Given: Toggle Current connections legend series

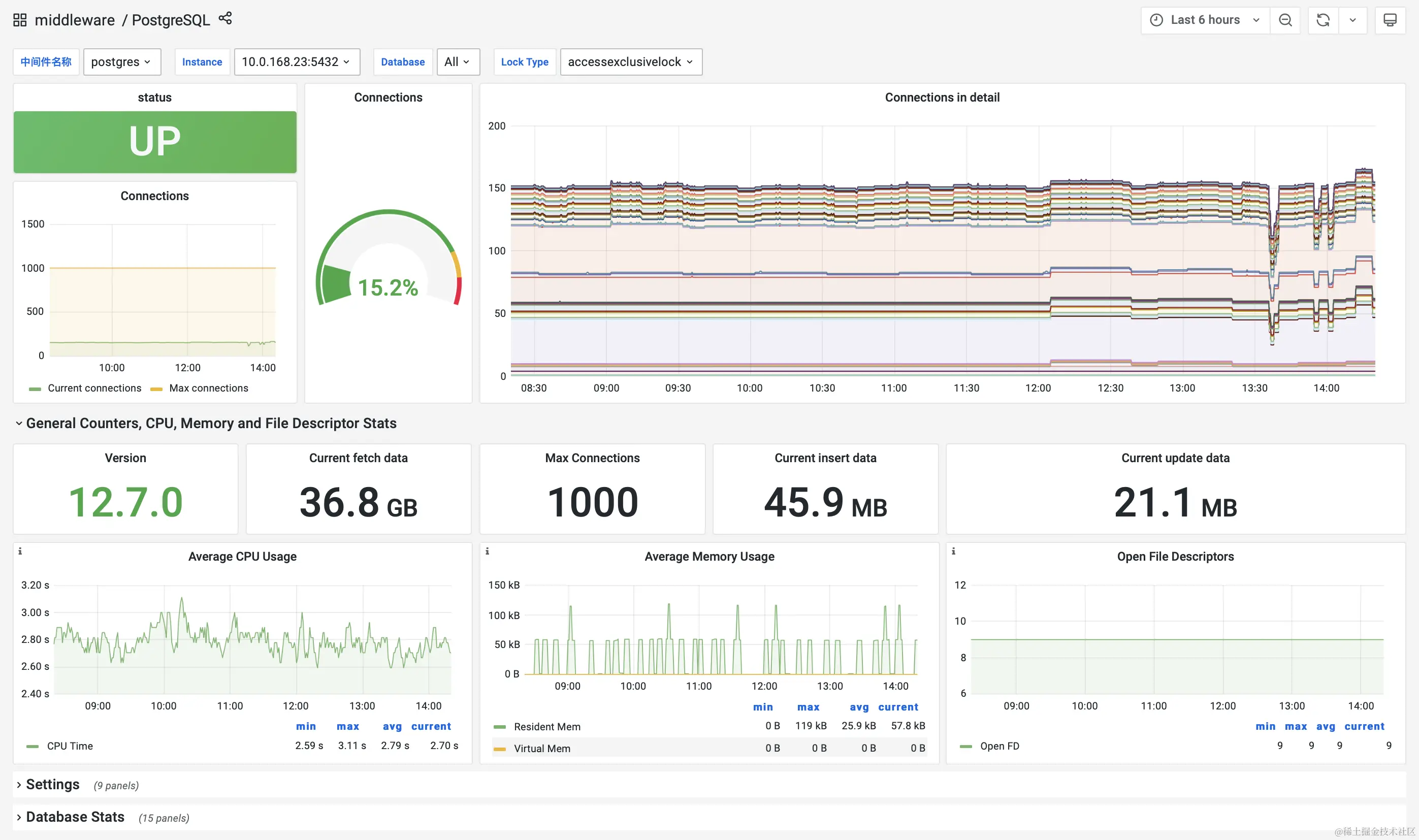Looking at the screenshot, I should point(94,389).
